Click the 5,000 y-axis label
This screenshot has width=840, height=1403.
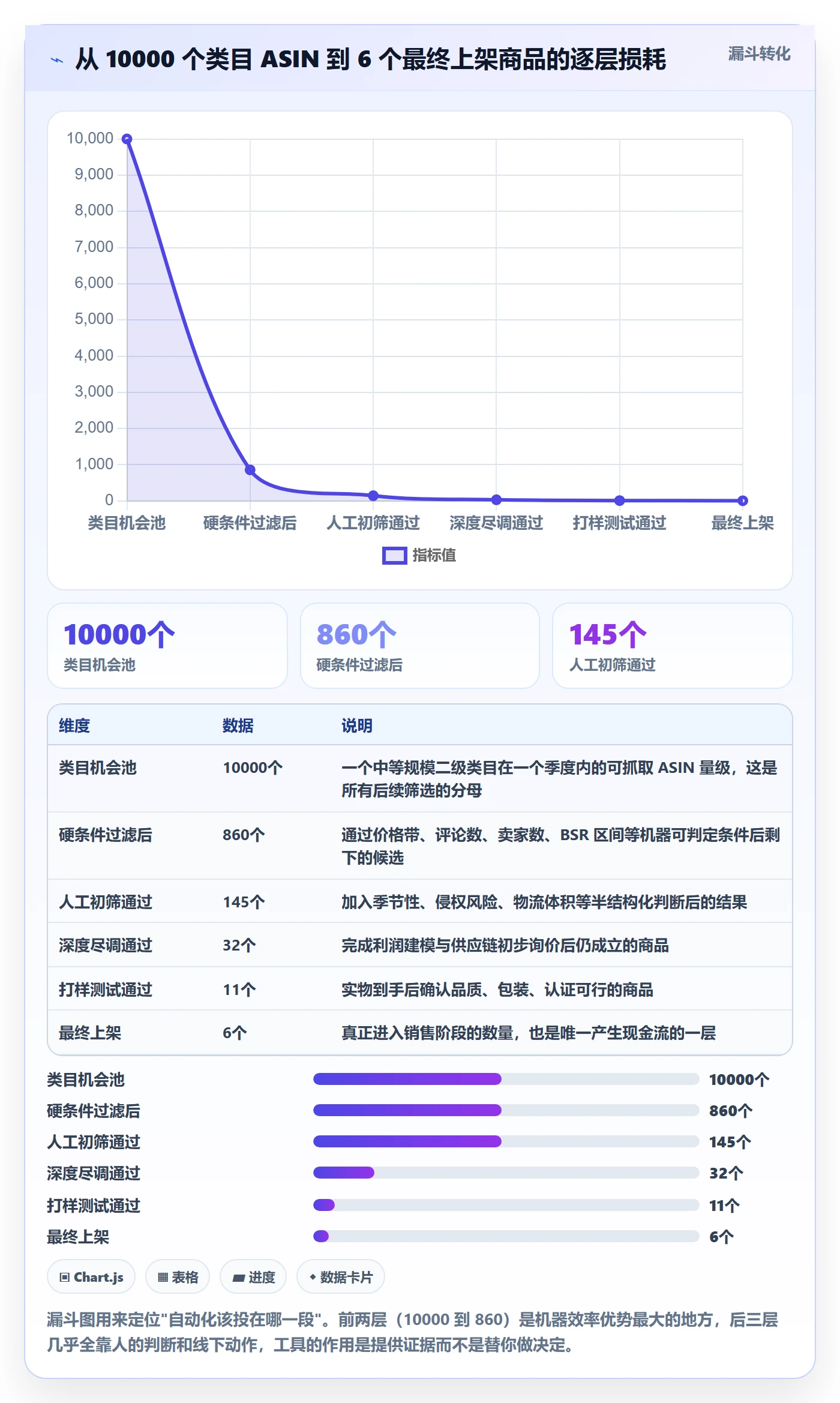[x=94, y=319]
